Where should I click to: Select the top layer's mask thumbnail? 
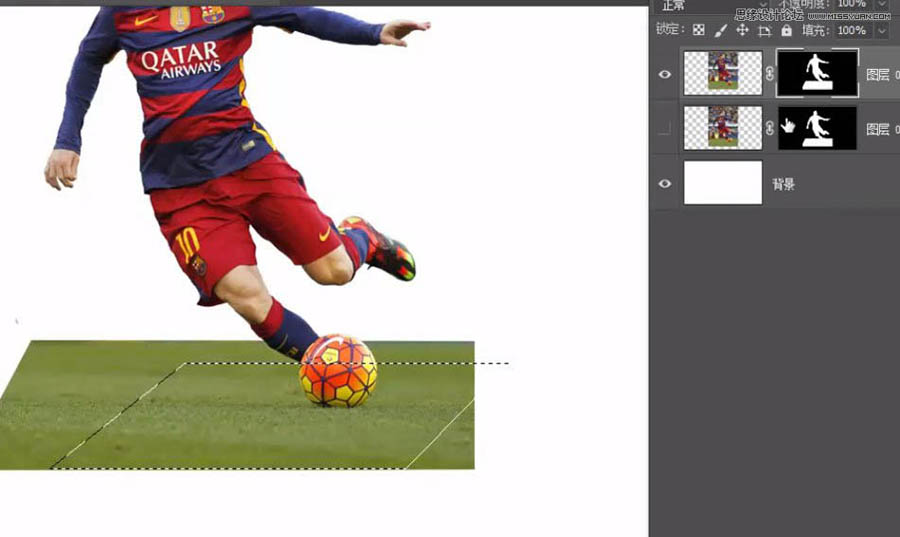(x=817, y=74)
